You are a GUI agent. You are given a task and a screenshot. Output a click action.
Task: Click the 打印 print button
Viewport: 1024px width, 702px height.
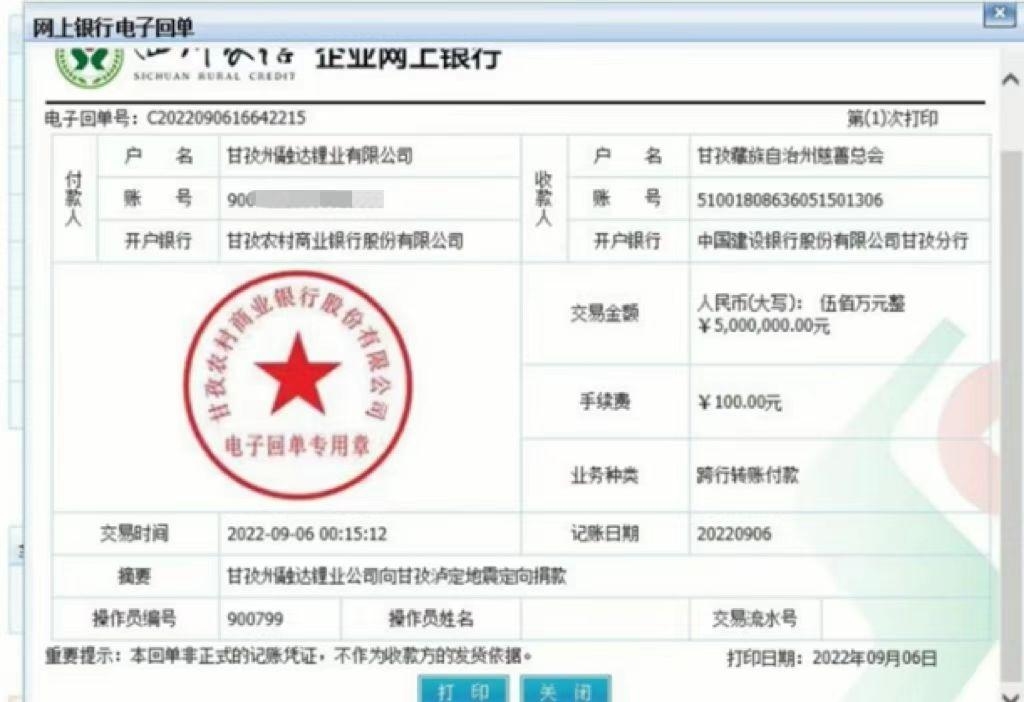coord(464,690)
